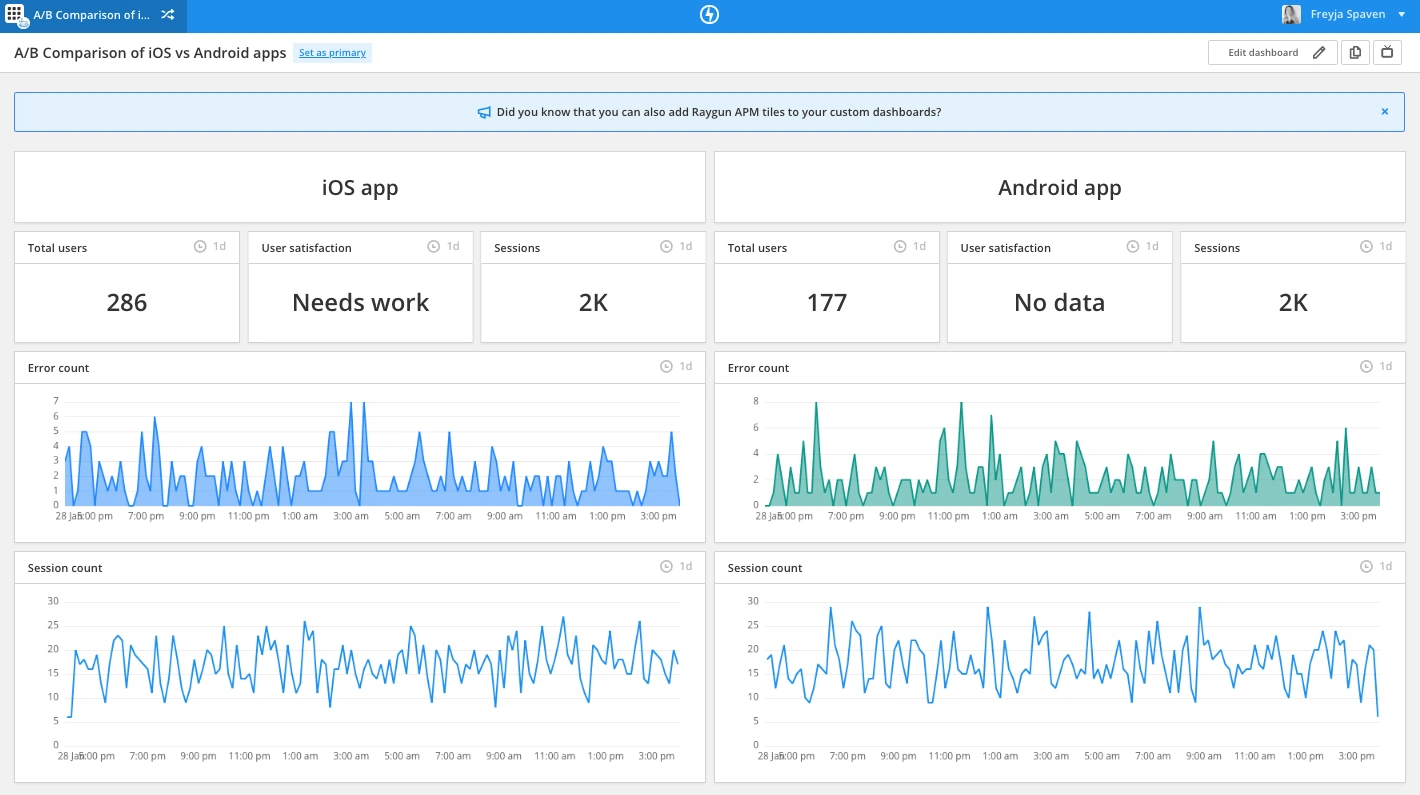Click the iOS 2K sessions value
1420x795 pixels.
(x=593, y=303)
